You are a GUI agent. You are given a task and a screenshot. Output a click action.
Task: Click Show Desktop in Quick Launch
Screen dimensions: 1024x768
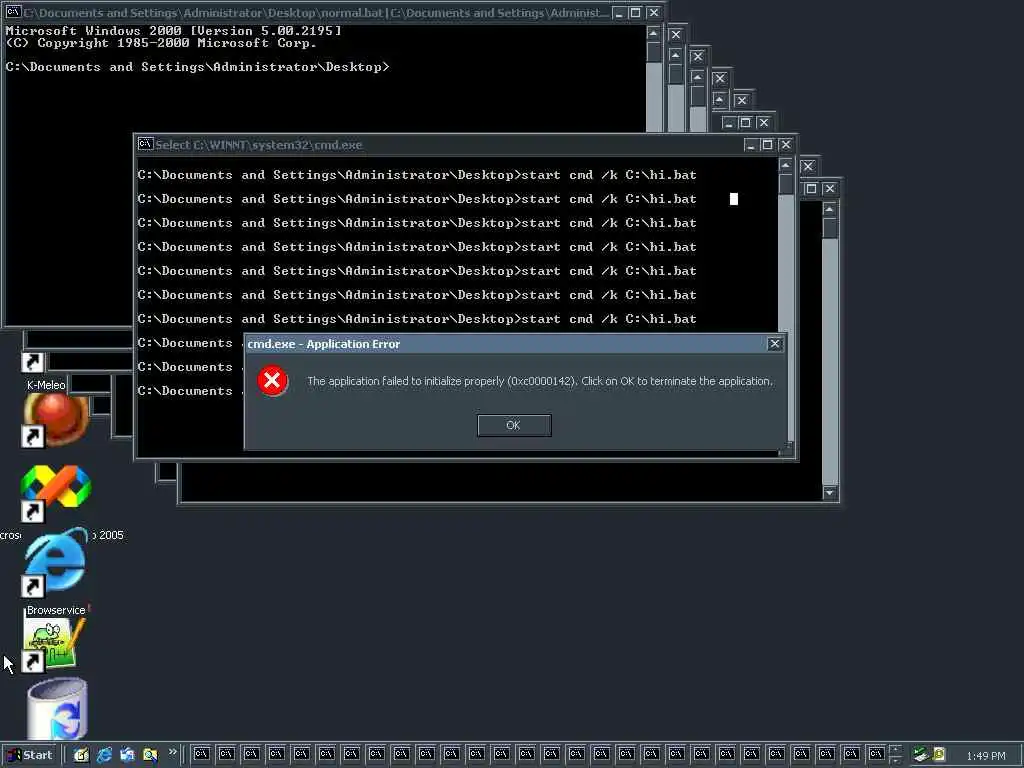80,755
